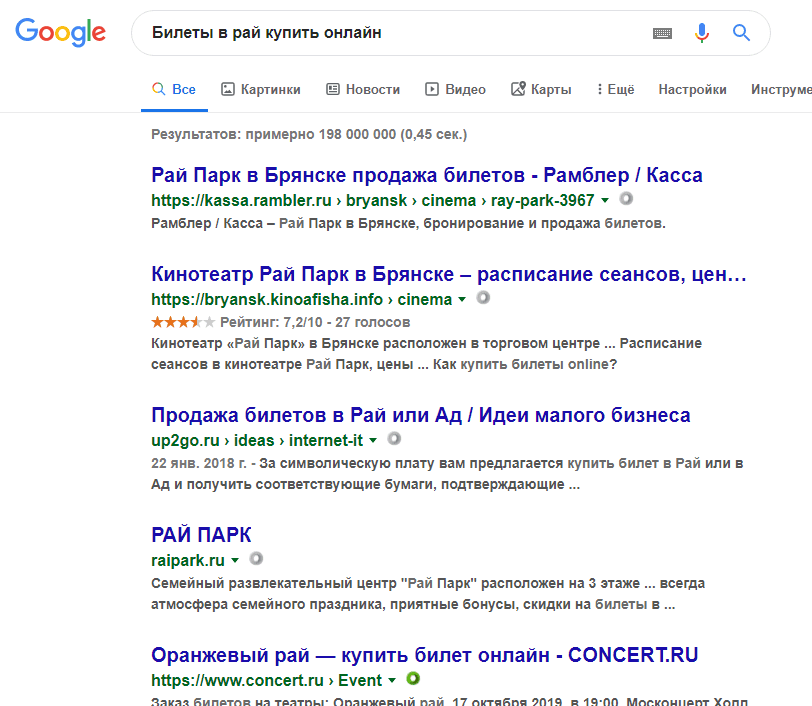Image resolution: width=812 pixels, height=706 pixels.
Task: Click gray circle icon next to bryansk.kinoafisha.info
Action: pos(483,298)
